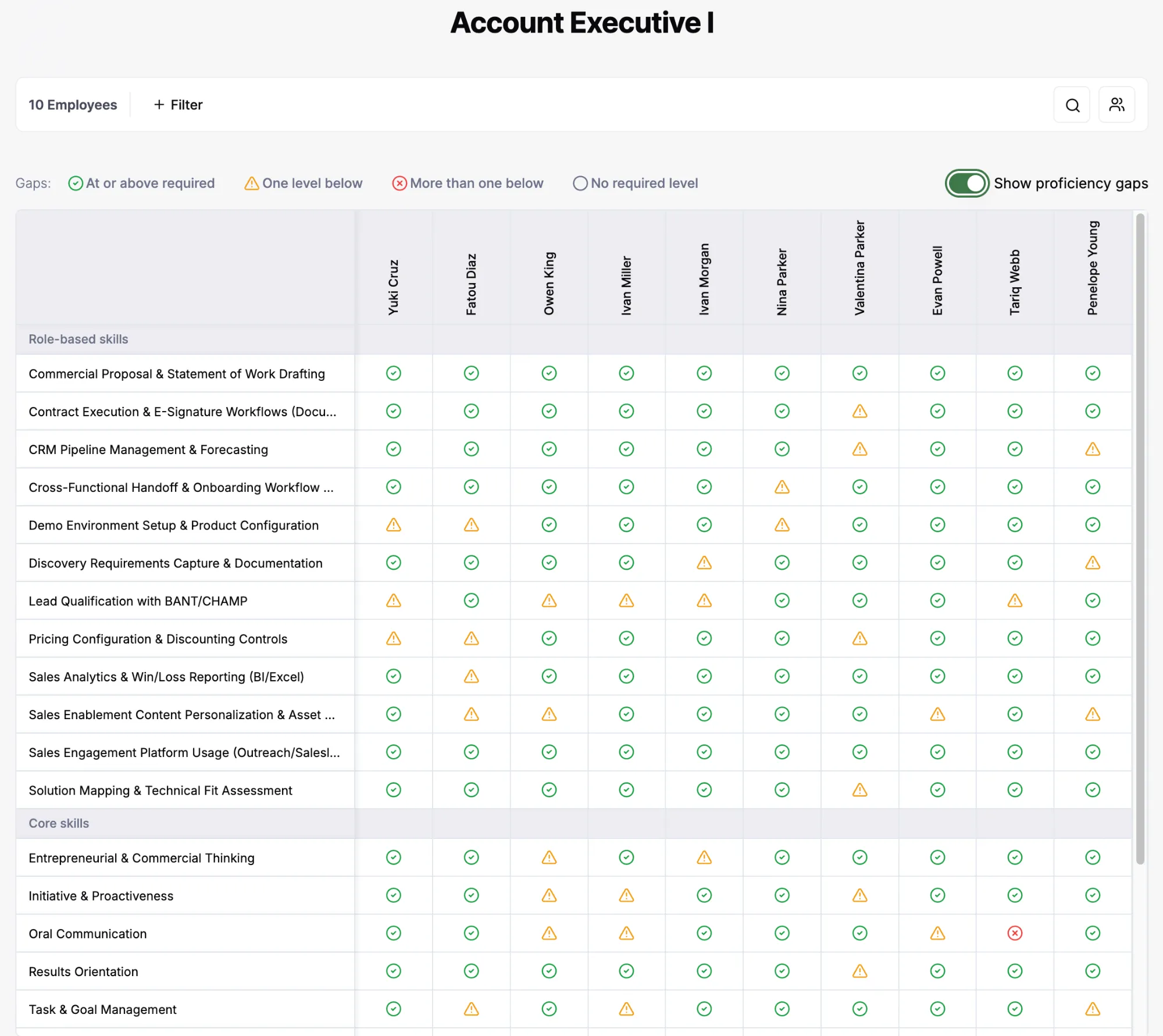Screen dimensions: 1163x1036
Task: Click Valentina Parker's warning icon in Contract Execution row
Action: (859, 412)
